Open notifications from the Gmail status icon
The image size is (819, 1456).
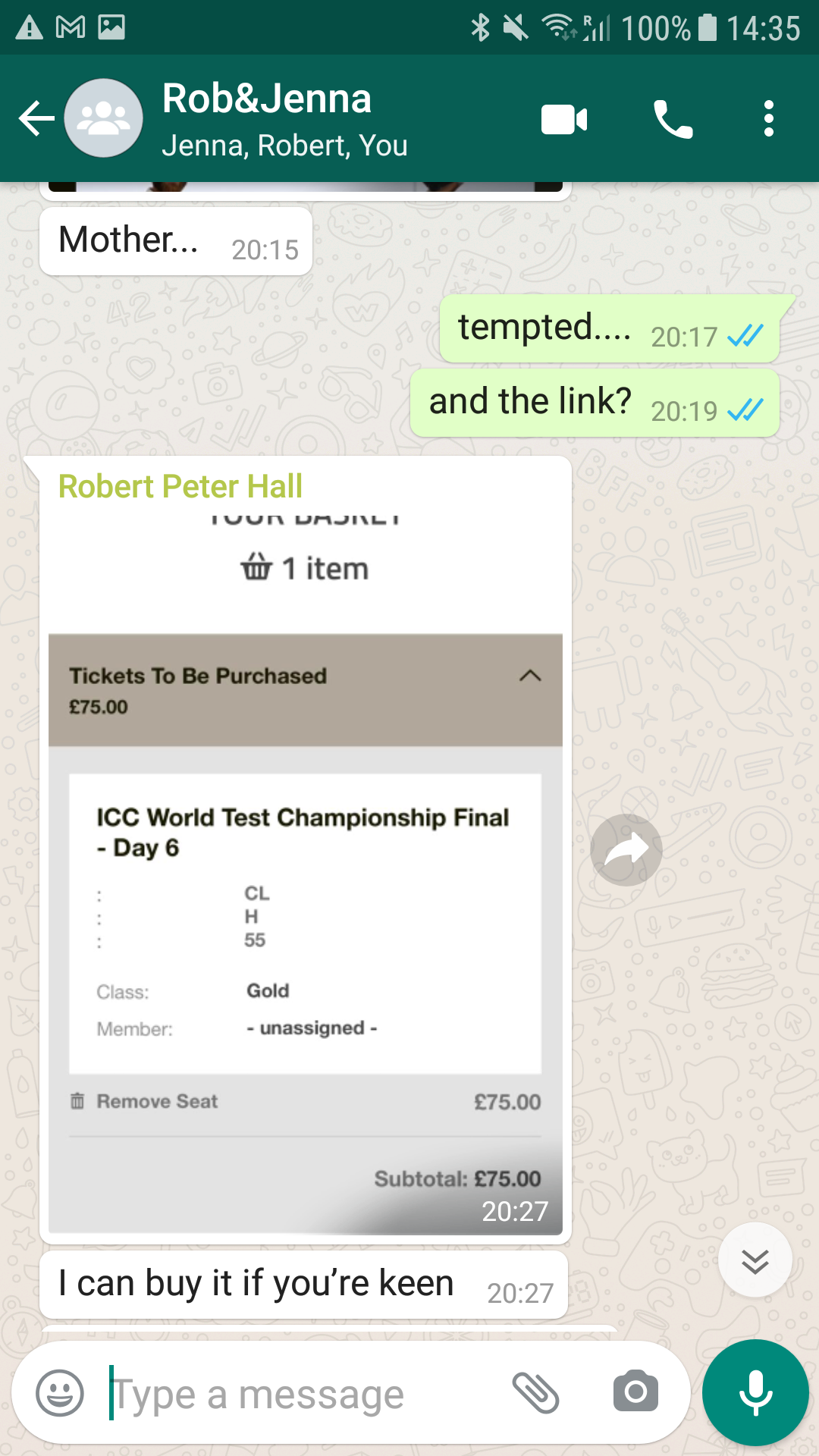pyautogui.click(x=71, y=28)
